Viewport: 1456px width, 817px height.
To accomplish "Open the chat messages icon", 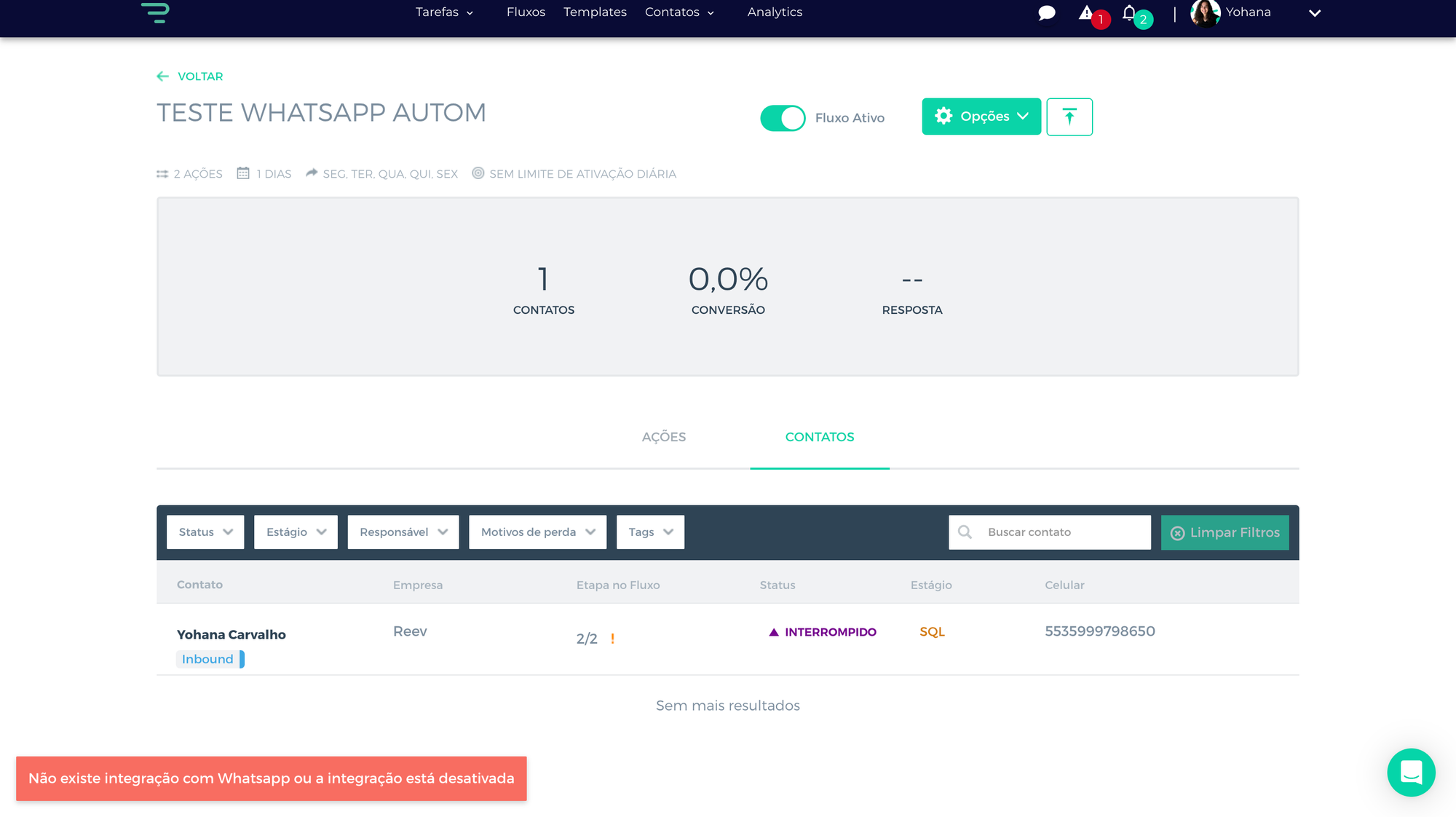I will click(x=1046, y=13).
